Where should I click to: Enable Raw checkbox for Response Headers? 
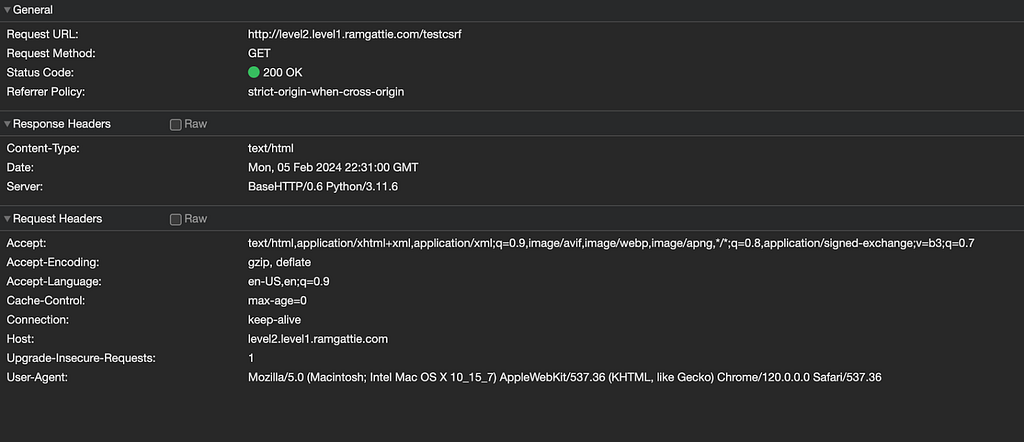pyautogui.click(x=176, y=125)
